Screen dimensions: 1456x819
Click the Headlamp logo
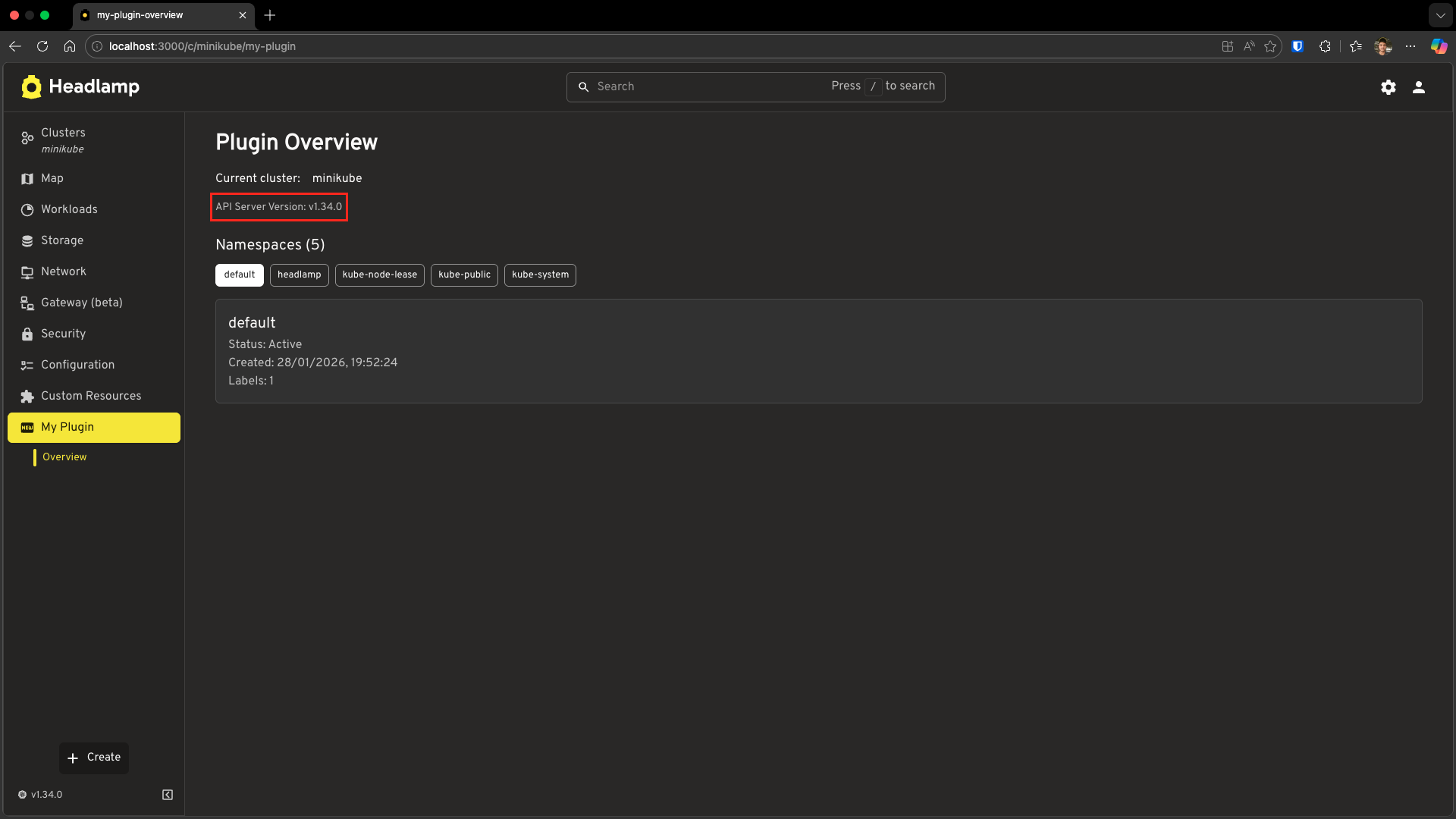pos(32,86)
